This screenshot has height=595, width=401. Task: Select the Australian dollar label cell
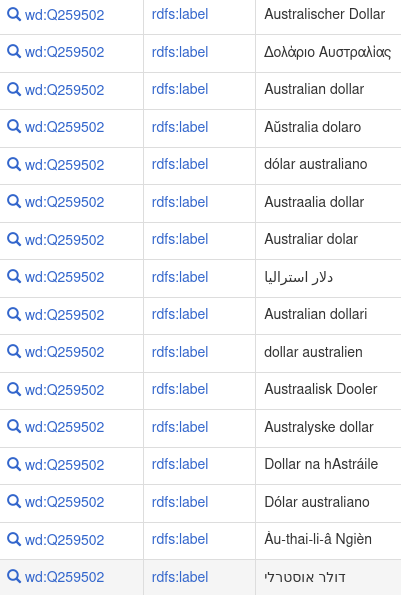tap(328, 90)
